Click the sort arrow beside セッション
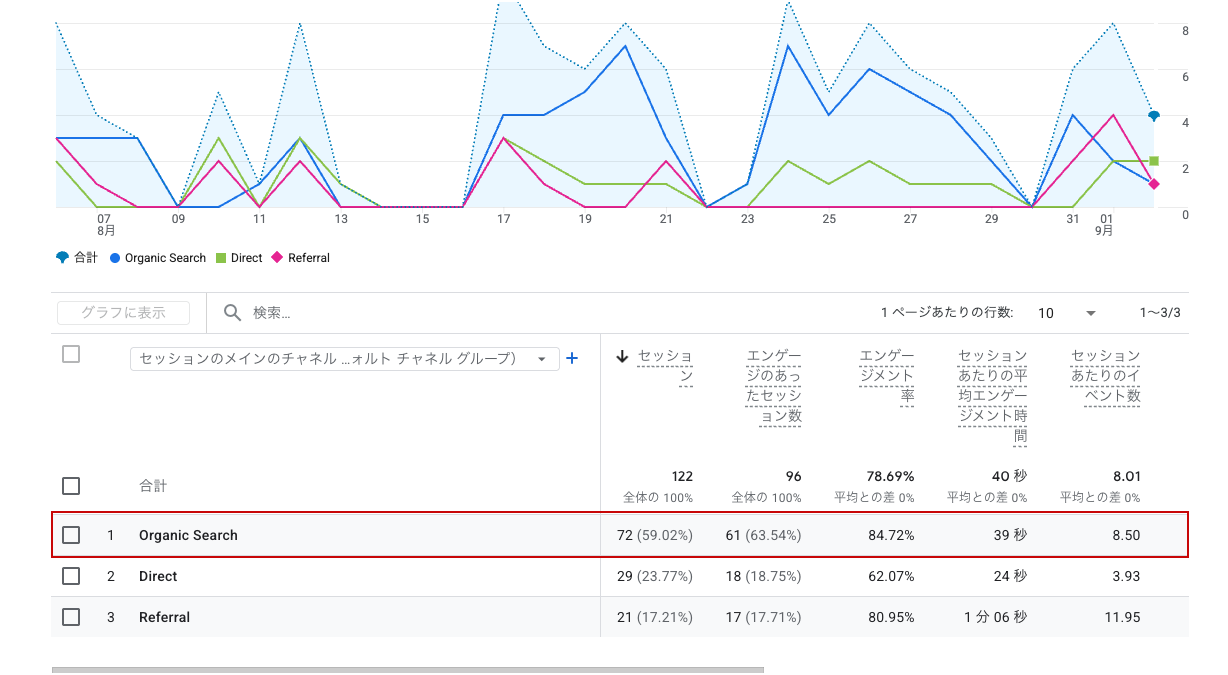 click(622, 356)
